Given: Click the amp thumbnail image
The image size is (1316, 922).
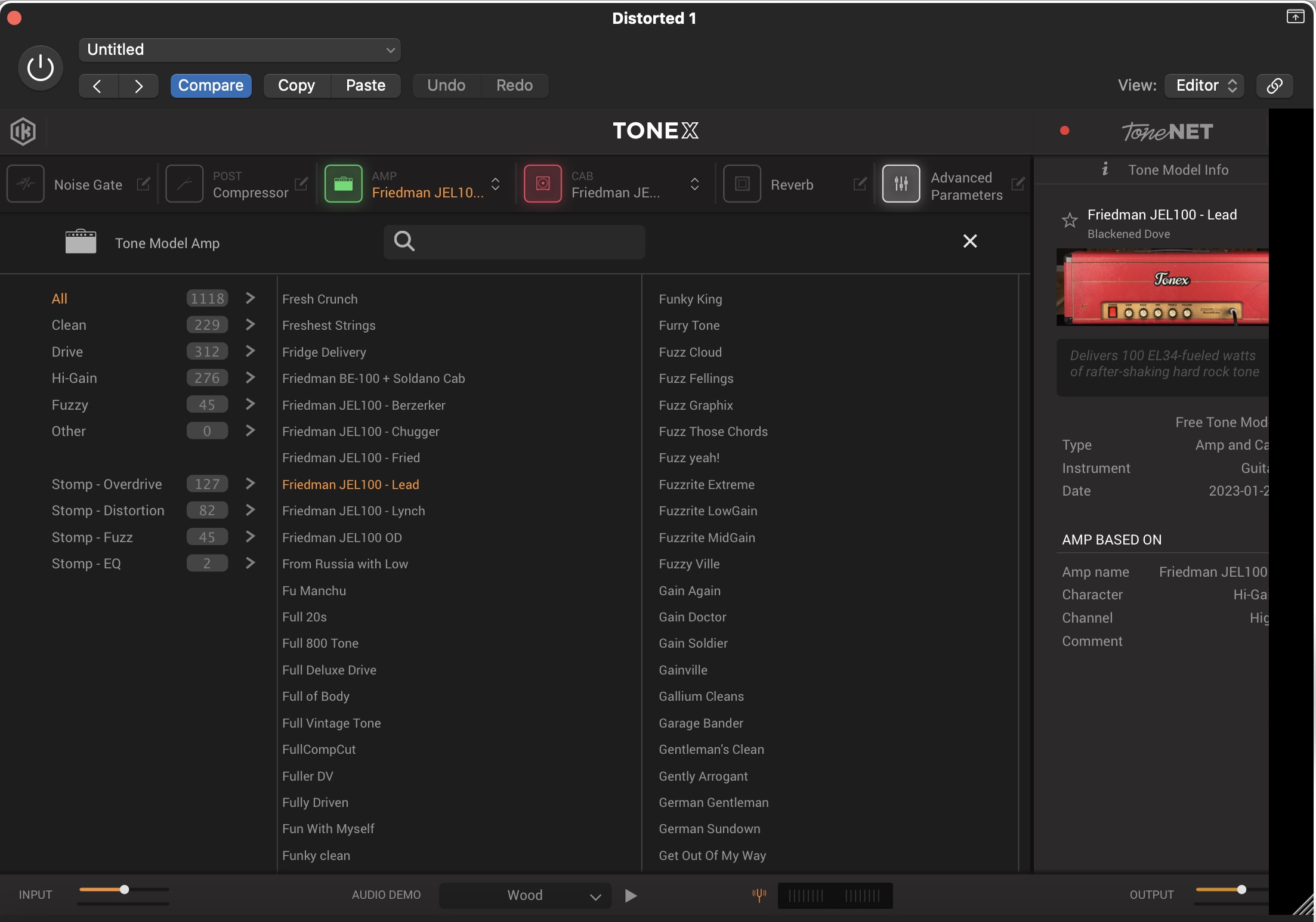Looking at the screenshot, I should (1162, 287).
